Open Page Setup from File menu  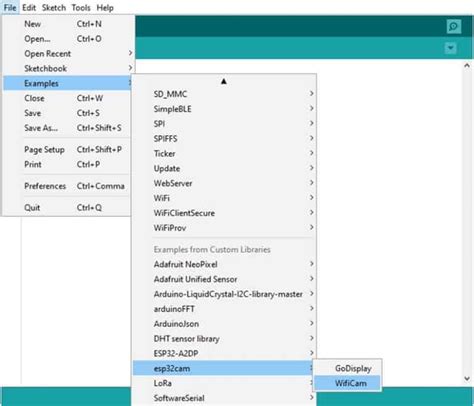click(67, 150)
